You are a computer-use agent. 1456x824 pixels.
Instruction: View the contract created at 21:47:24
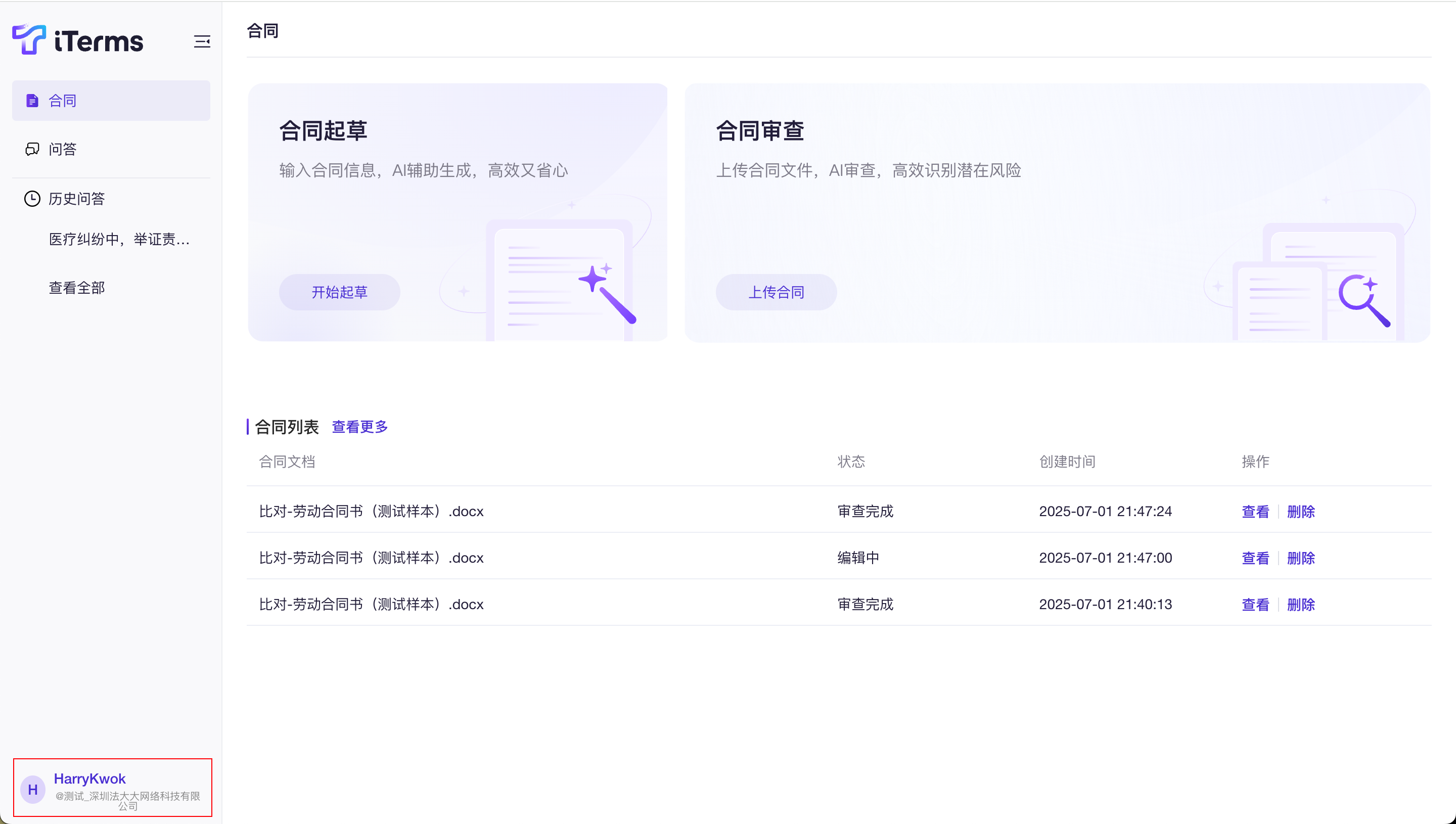tap(1255, 512)
